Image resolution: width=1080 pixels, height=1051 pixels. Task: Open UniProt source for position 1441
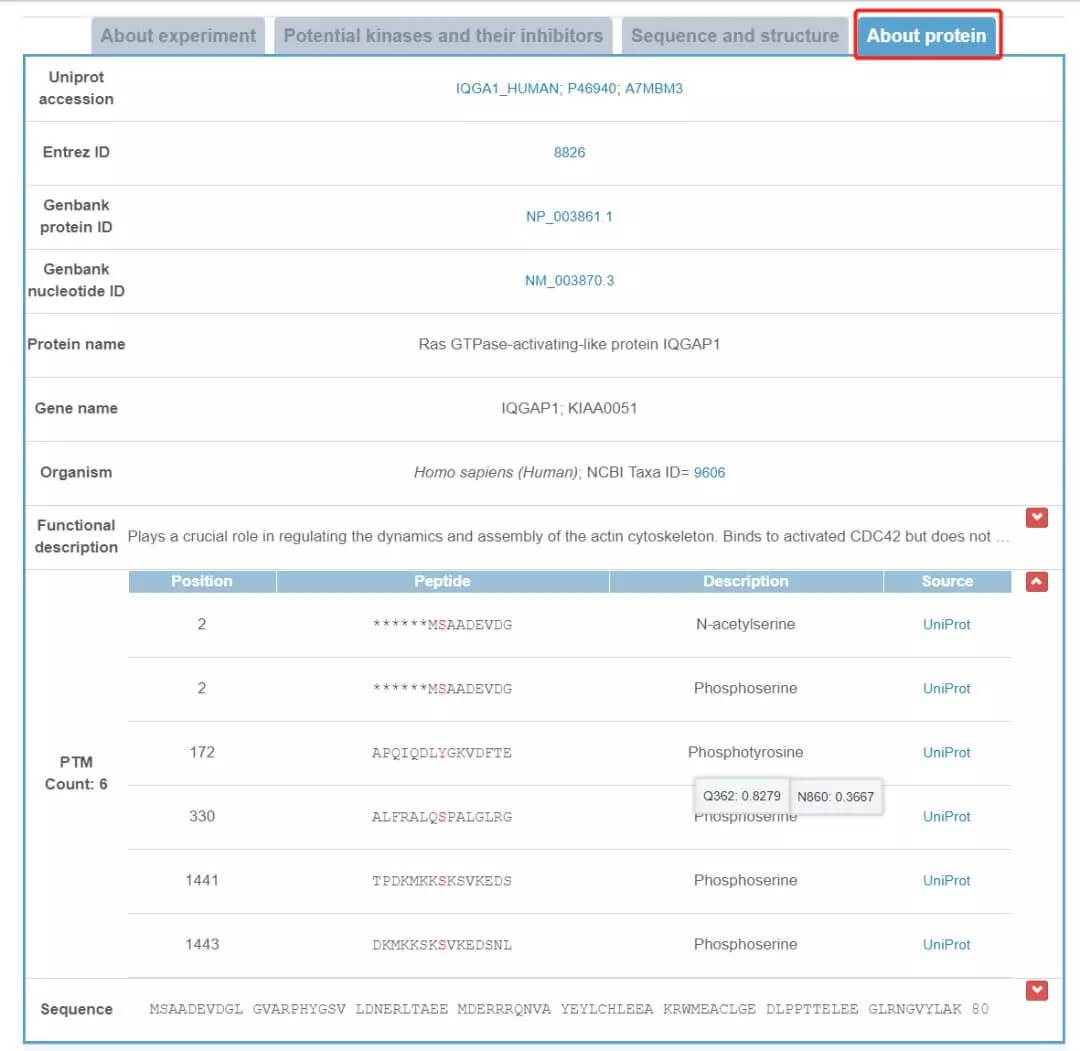[946, 880]
